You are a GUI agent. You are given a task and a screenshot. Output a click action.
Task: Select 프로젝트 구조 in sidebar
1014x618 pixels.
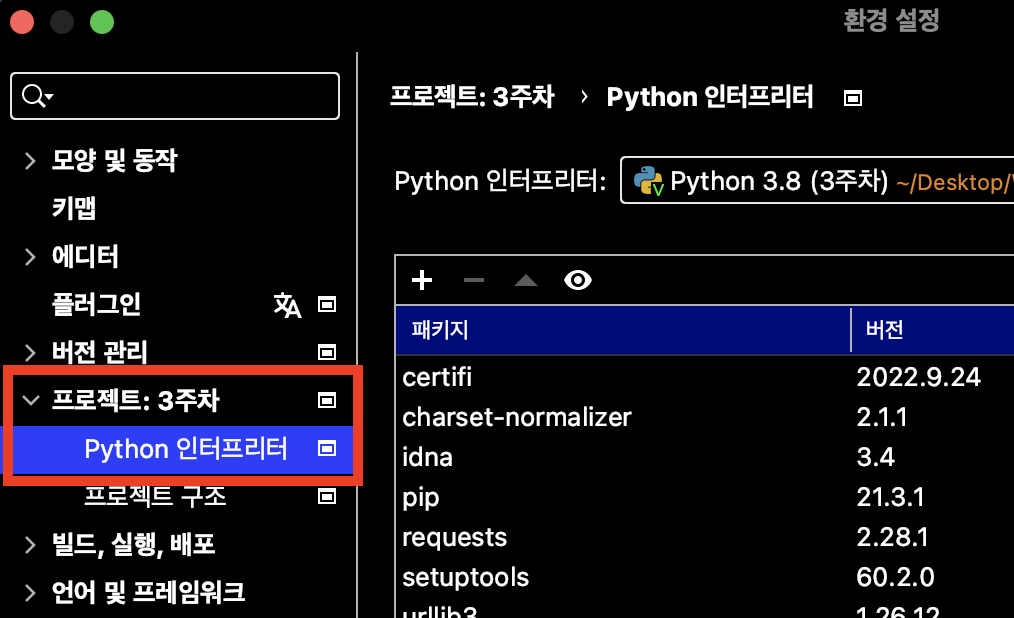[x=155, y=496]
